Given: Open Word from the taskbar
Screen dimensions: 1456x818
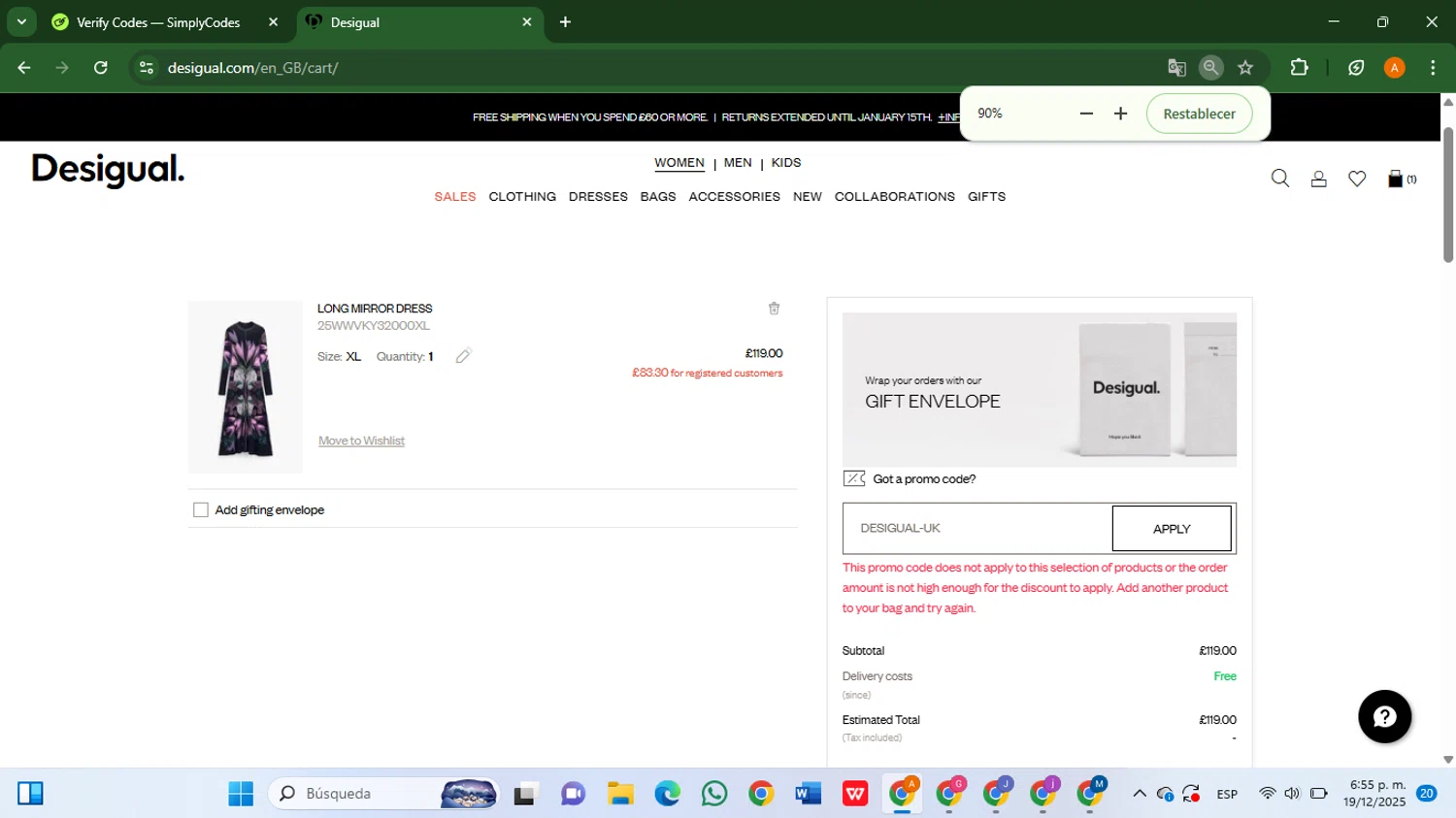Looking at the screenshot, I should (x=808, y=794).
